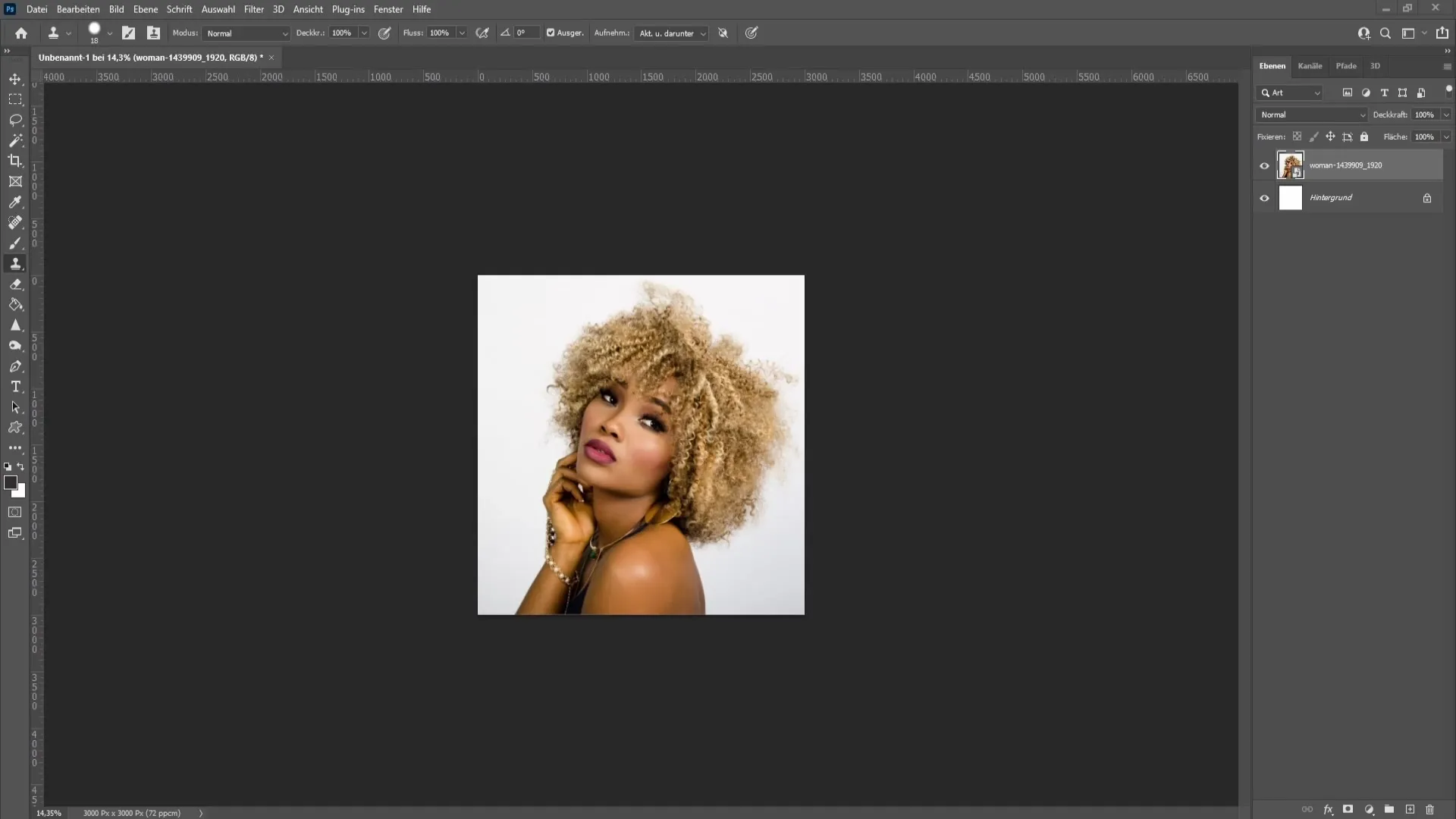Image resolution: width=1456 pixels, height=819 pixels.
Task: Select the Eyedropper tool
Action: (x=15, y=201)
